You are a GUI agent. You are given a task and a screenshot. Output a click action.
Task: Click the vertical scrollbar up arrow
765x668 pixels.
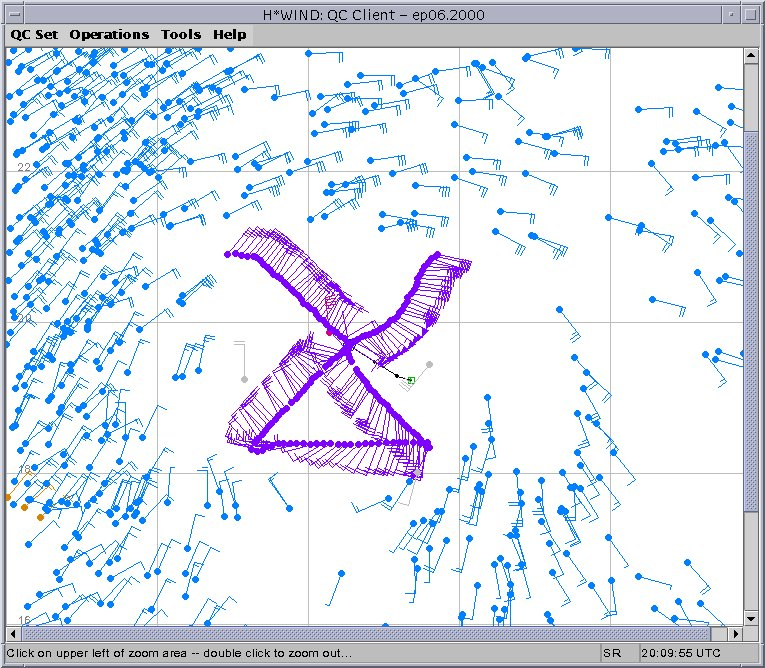click(x=751, y=56)
